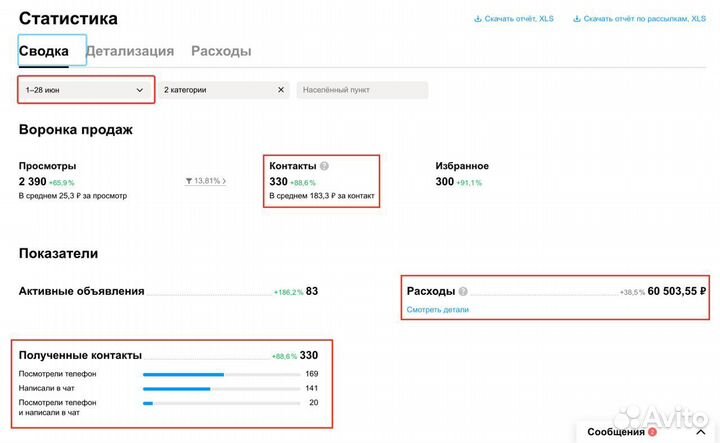Switch to the Детализация tab
Image resolution: width=720 pixels, height=443 pixels.
[130, 51]
